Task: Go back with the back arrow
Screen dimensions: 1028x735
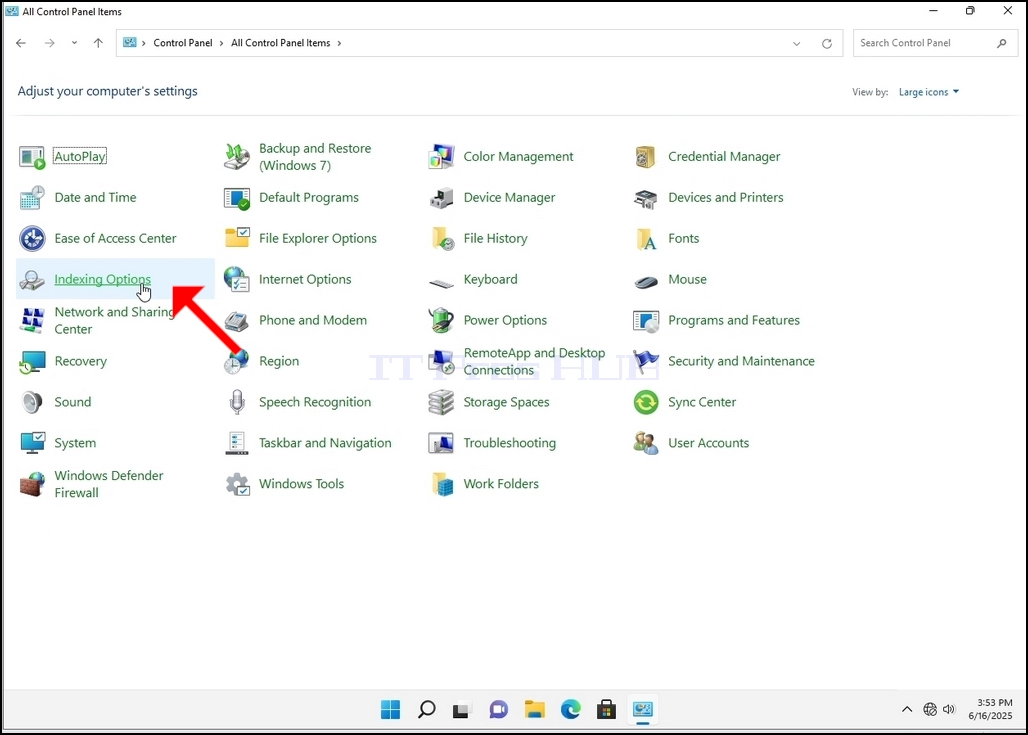Action: pyautogui.click(x=21, y=43)
